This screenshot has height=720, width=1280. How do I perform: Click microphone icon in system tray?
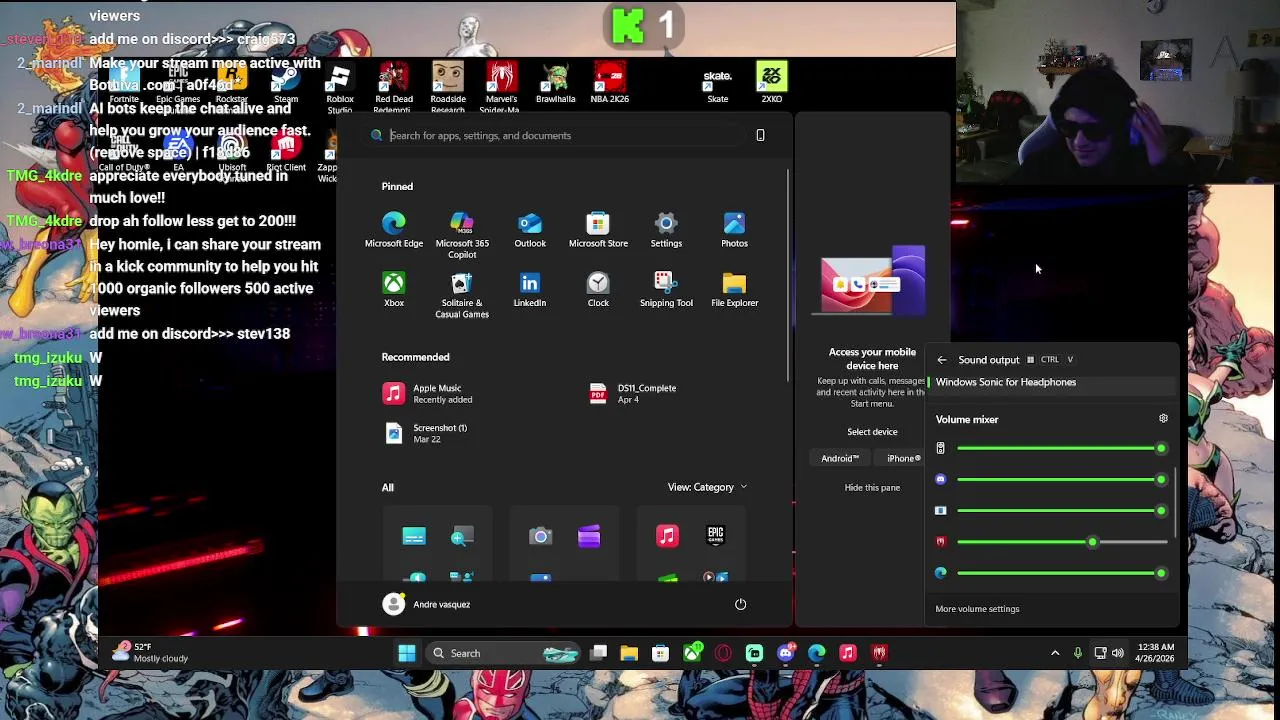pos(1078,653)
